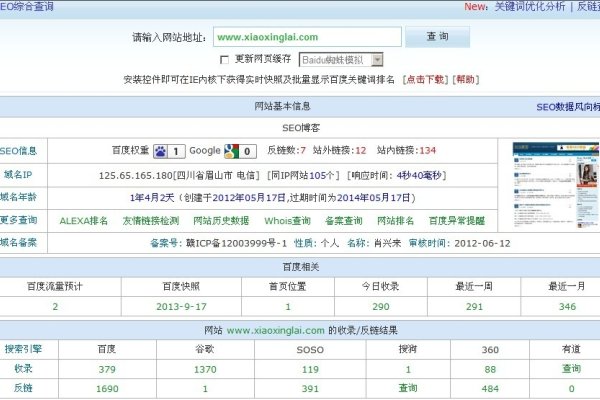Click the Baidu snapshot date 2013-9-17
Viewport: 600px width, 400px height.
pyautogui.click(x=181, y=307)
